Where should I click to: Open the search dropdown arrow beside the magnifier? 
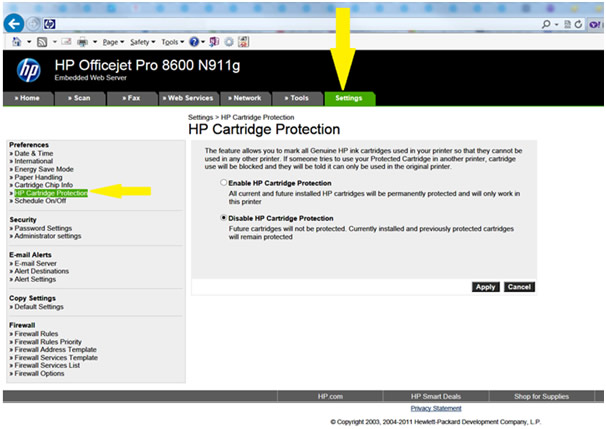(x=557, y=25)
